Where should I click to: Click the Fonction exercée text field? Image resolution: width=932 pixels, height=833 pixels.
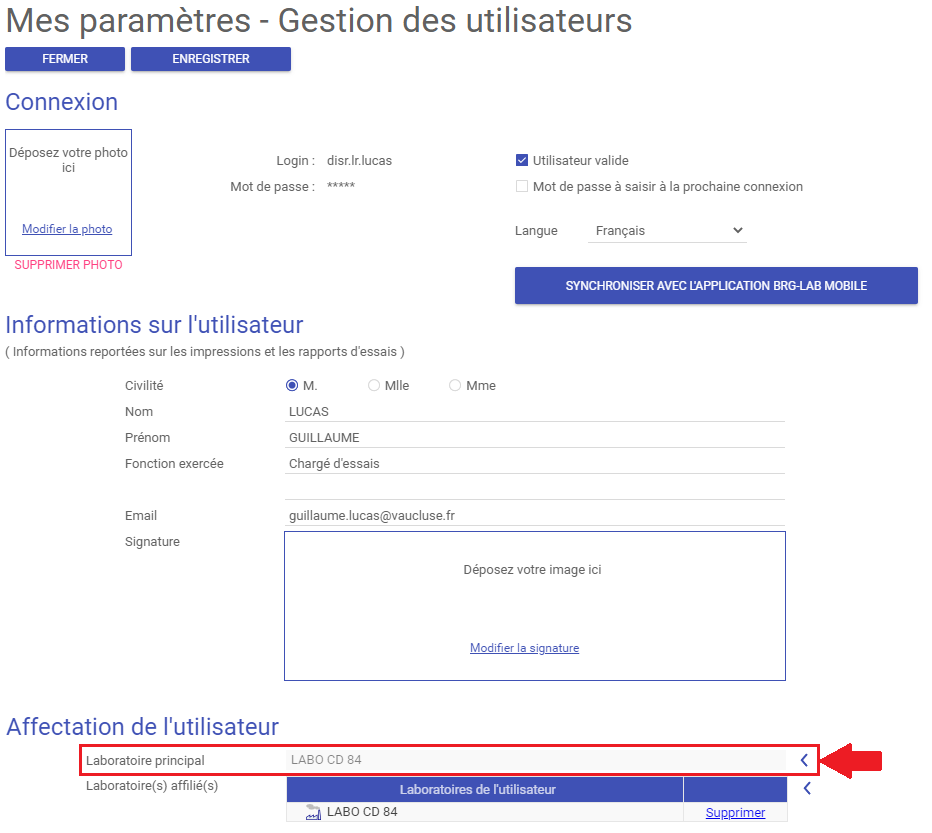[535, 463]
